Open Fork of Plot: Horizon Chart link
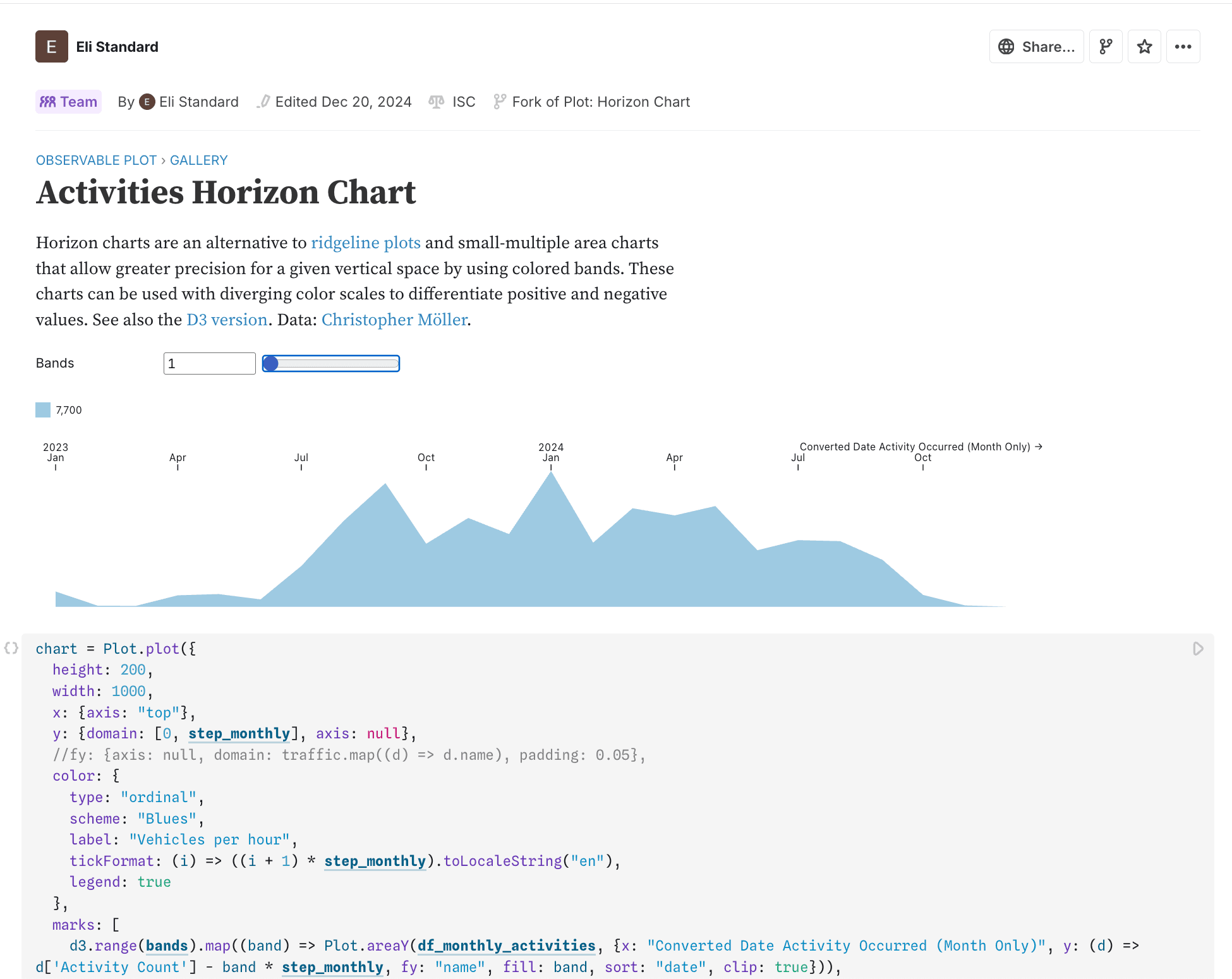Image resolution: width=1232 pixels, height=979 pixels. (x=601, y=102)
